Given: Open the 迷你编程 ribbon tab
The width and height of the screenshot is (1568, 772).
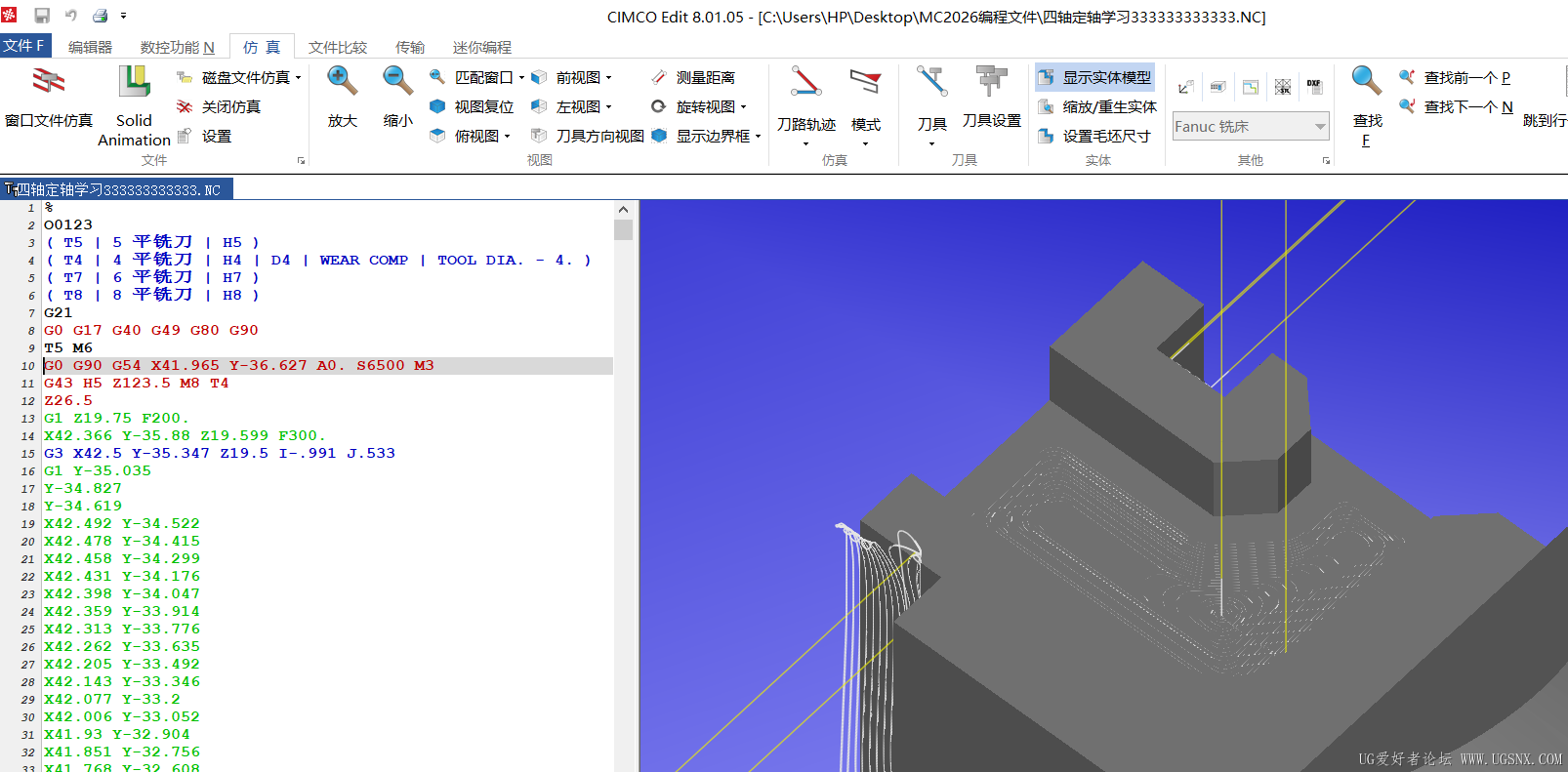Looking at the screenshot, I should click(x=482, y=47).
